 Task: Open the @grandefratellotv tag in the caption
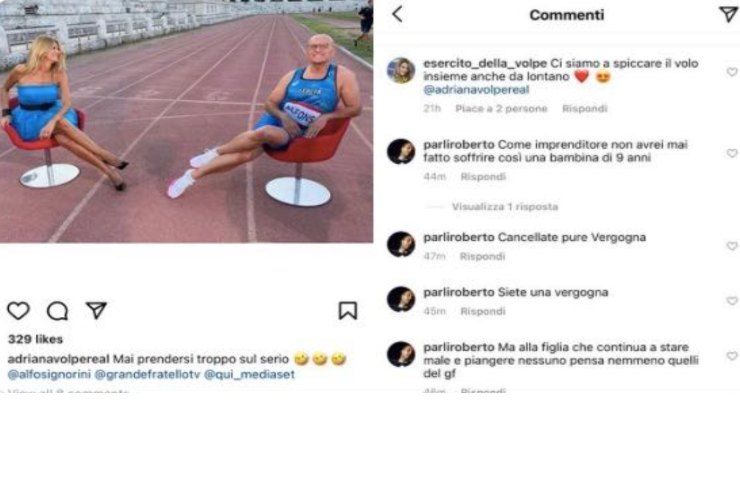[147, 374]
